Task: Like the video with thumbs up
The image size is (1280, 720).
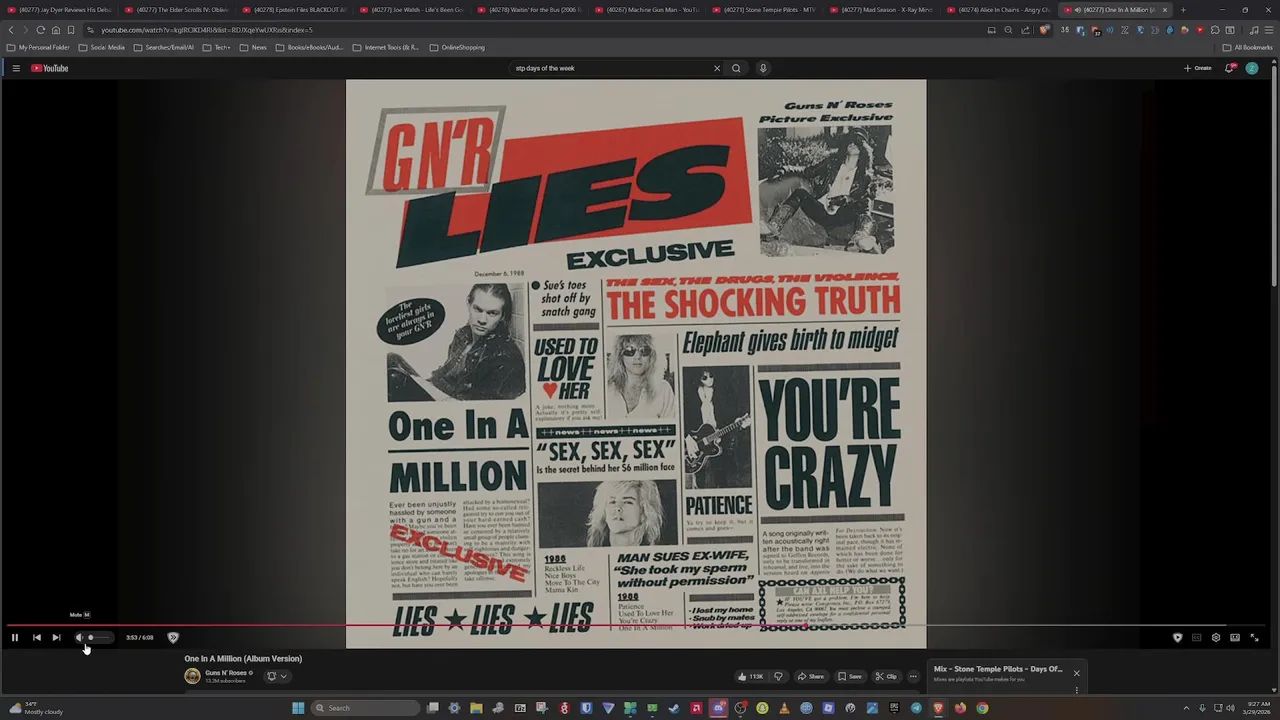Action: [751, 676]
